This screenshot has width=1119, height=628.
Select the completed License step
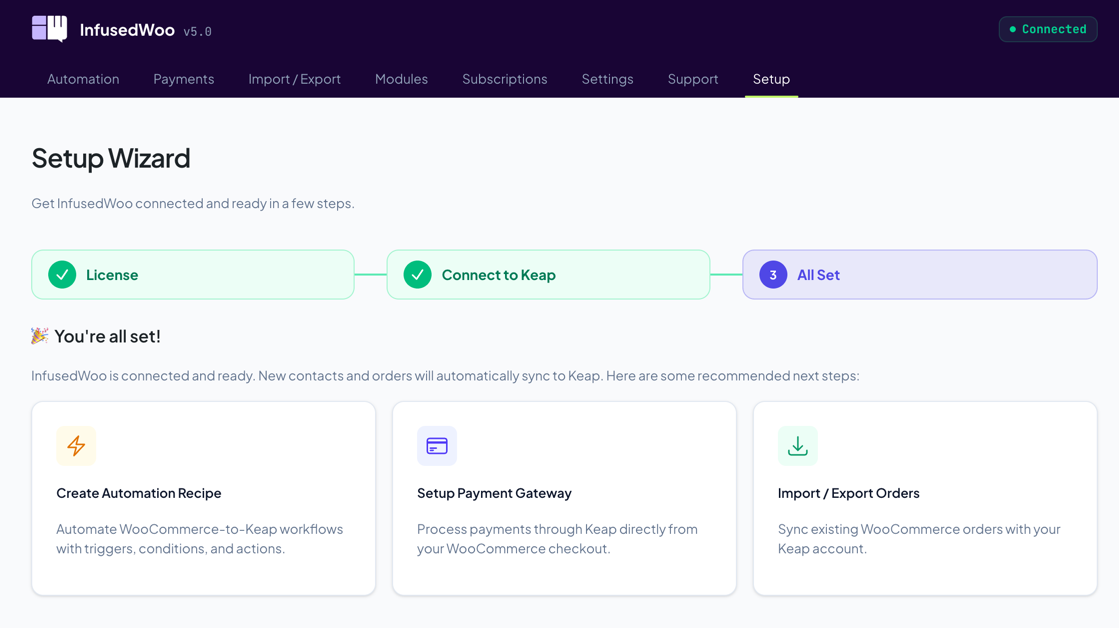192,274
